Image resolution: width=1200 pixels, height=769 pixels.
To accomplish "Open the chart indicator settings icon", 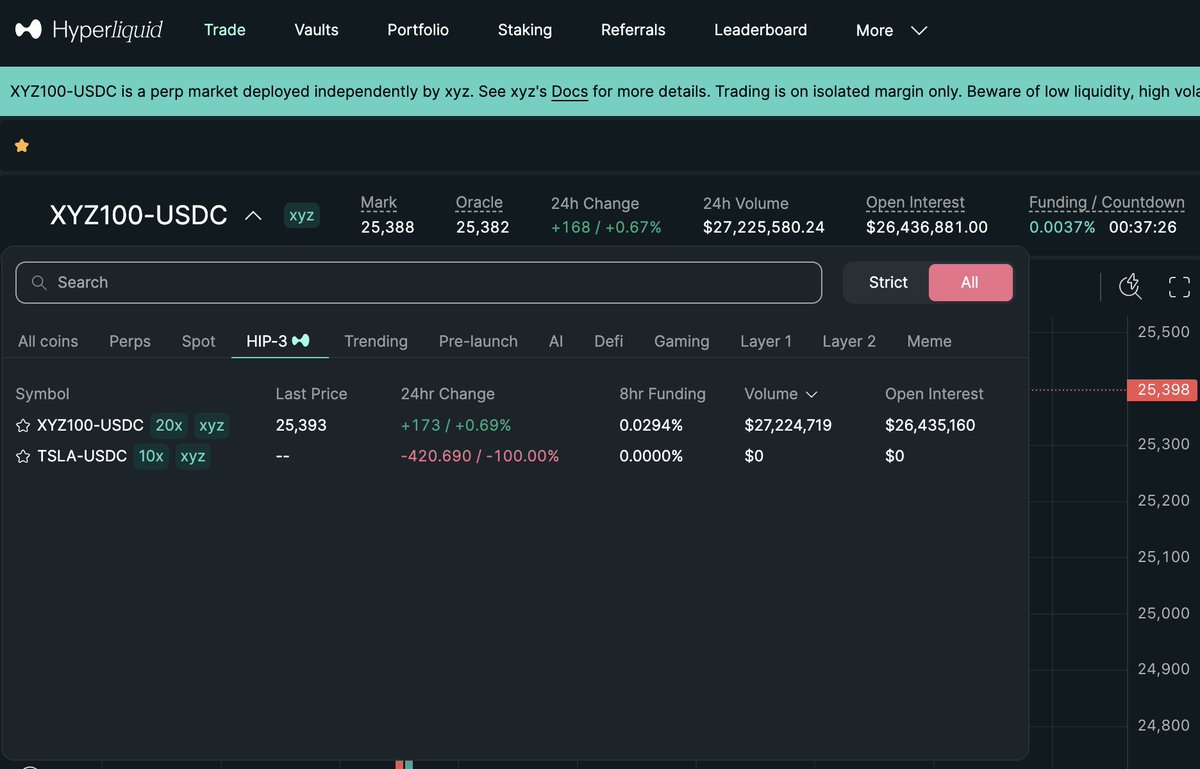I will pos(1130,287).
